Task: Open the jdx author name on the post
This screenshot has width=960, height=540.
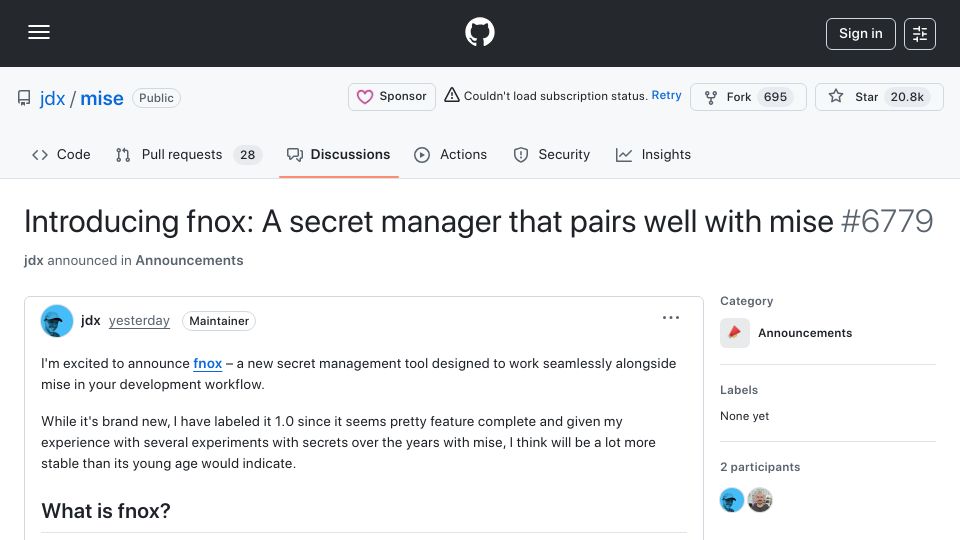Action: coord(91,320)
